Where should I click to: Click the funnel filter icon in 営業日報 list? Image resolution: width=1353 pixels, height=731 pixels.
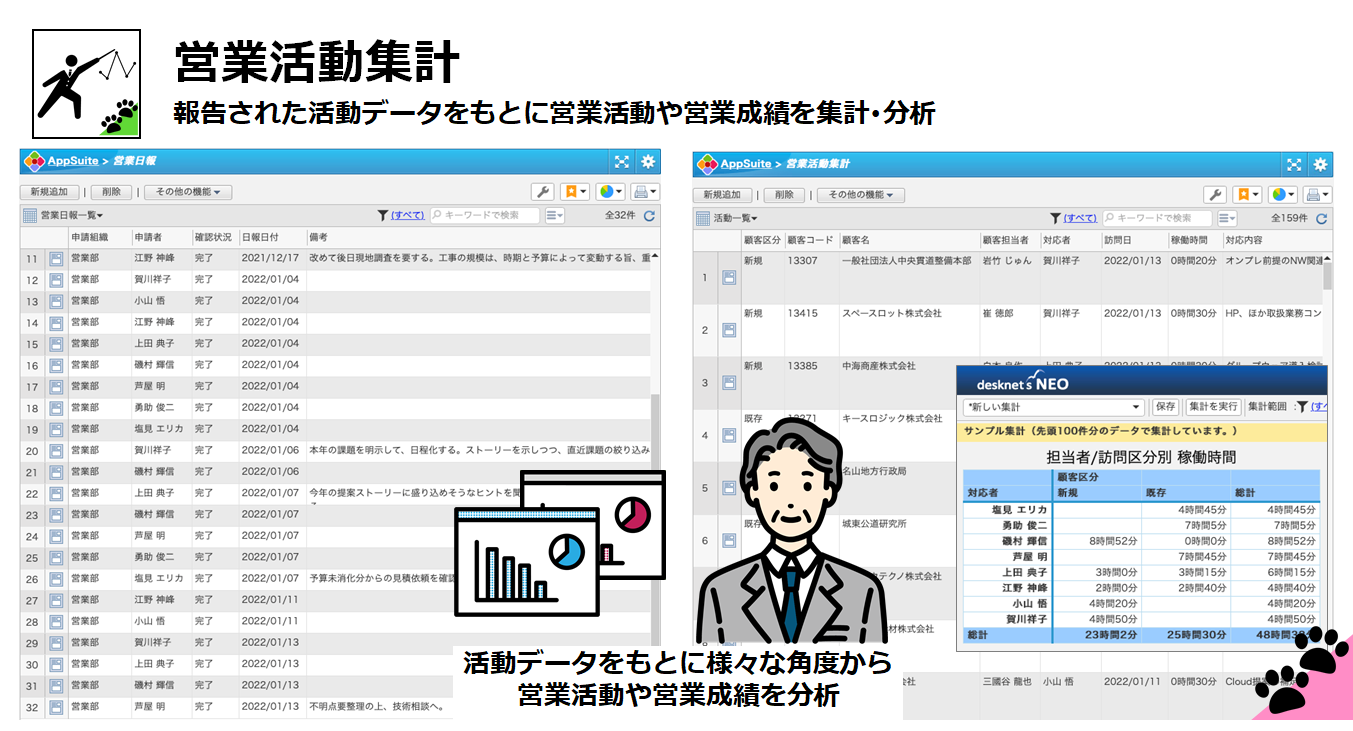point(383,216)
